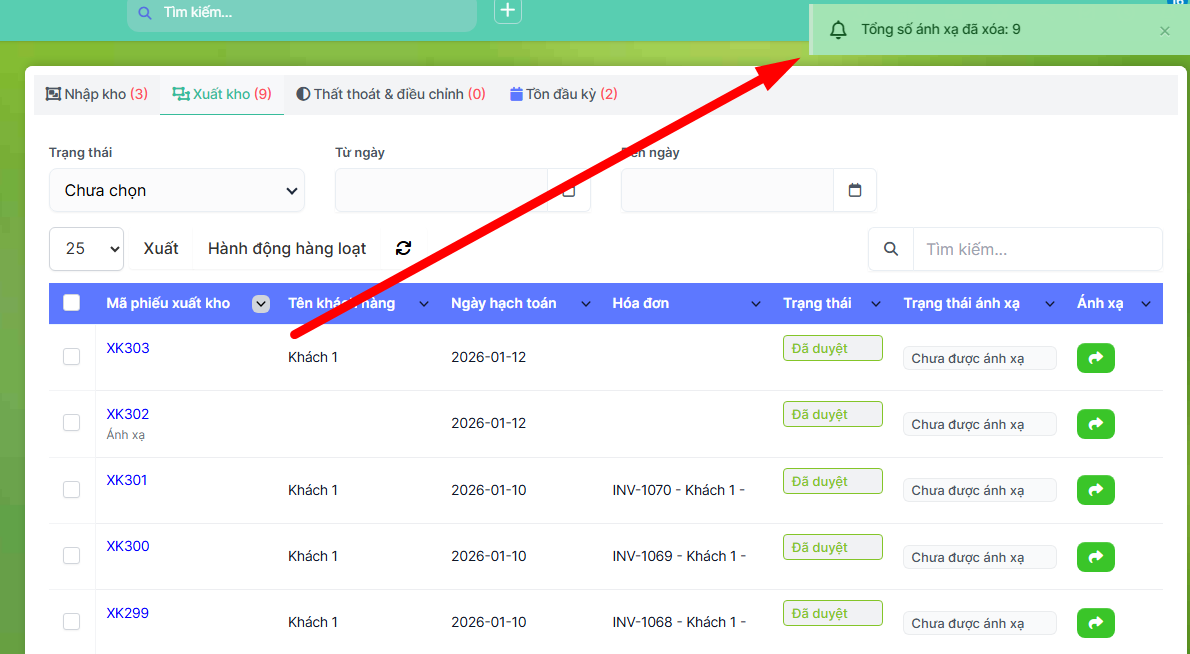Open the Trạng thái dropdown filter

[177, 190]
